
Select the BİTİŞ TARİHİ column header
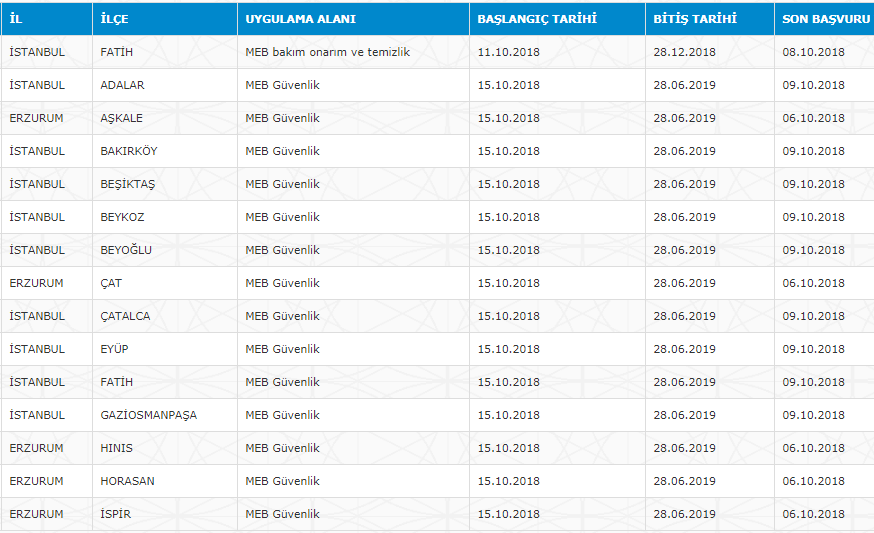tap(695, 19)
